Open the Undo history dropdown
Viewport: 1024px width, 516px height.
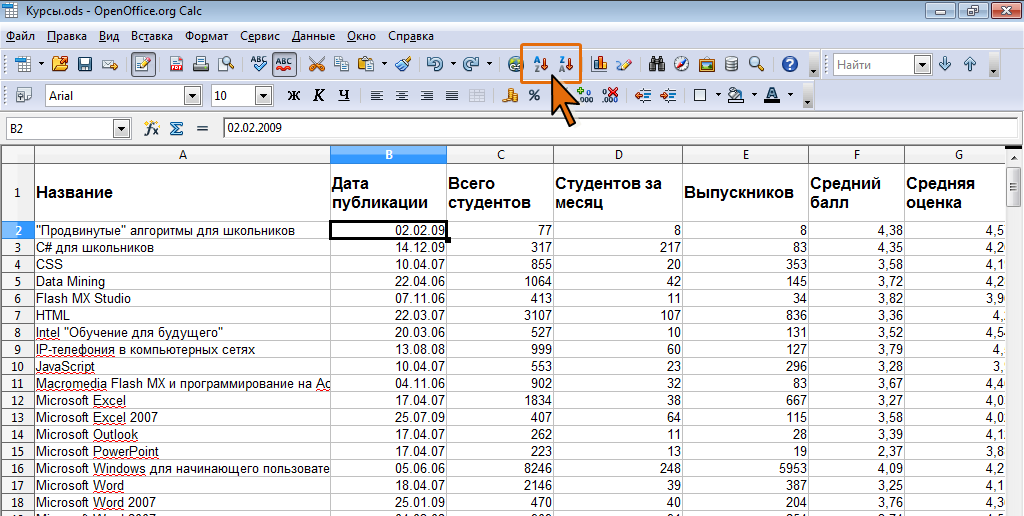[453, 64]
